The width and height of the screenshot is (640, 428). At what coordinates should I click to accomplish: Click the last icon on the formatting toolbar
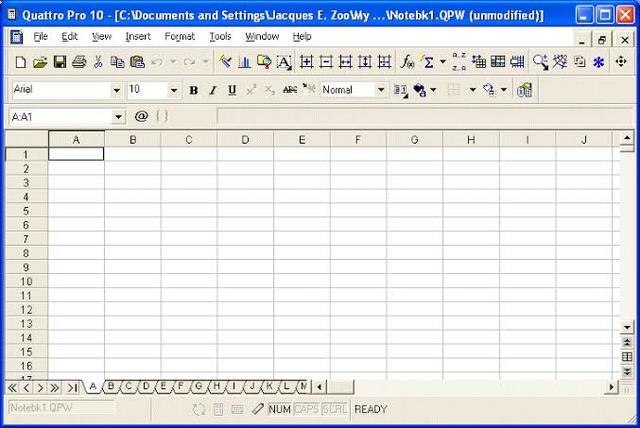point(524,90)
